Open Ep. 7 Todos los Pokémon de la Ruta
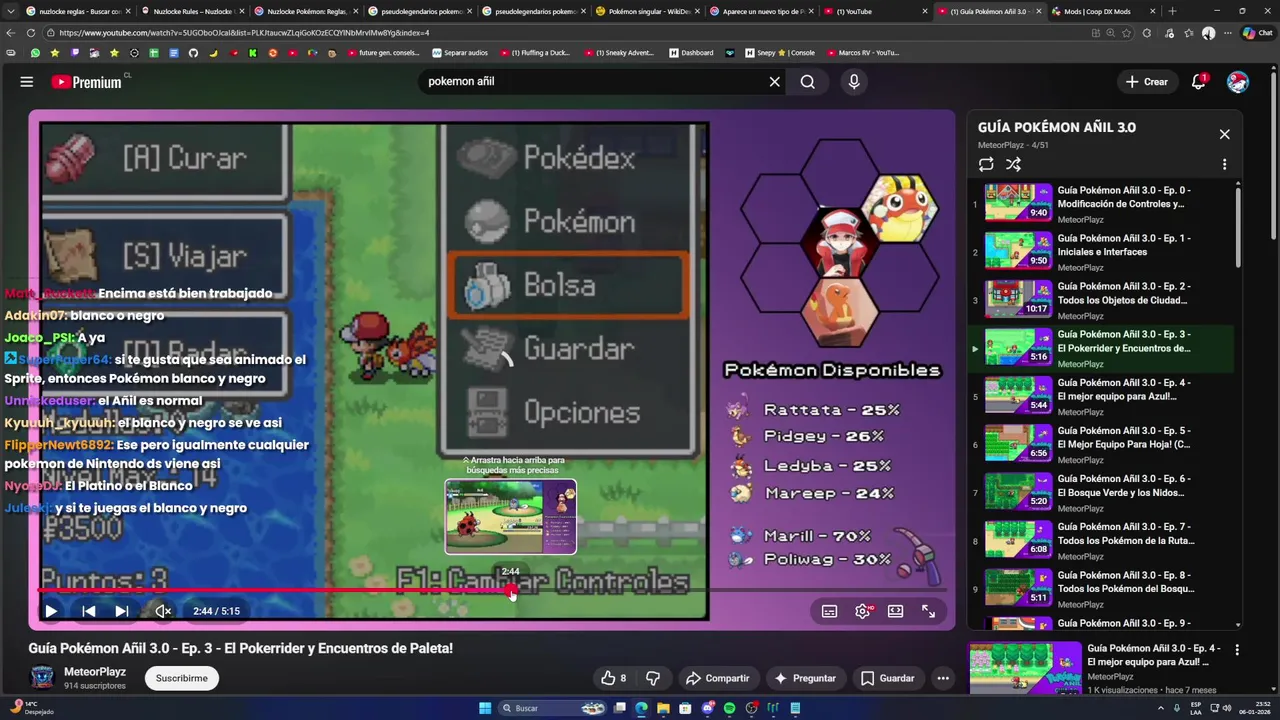This screenshot has height=720, width=1280. point(1102,541)
